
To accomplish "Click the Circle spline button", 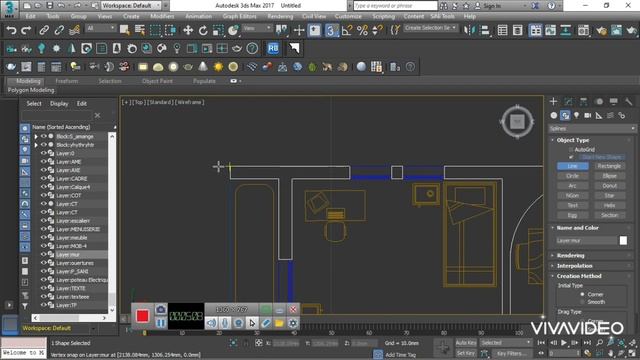I will click(x=573, y=176).
